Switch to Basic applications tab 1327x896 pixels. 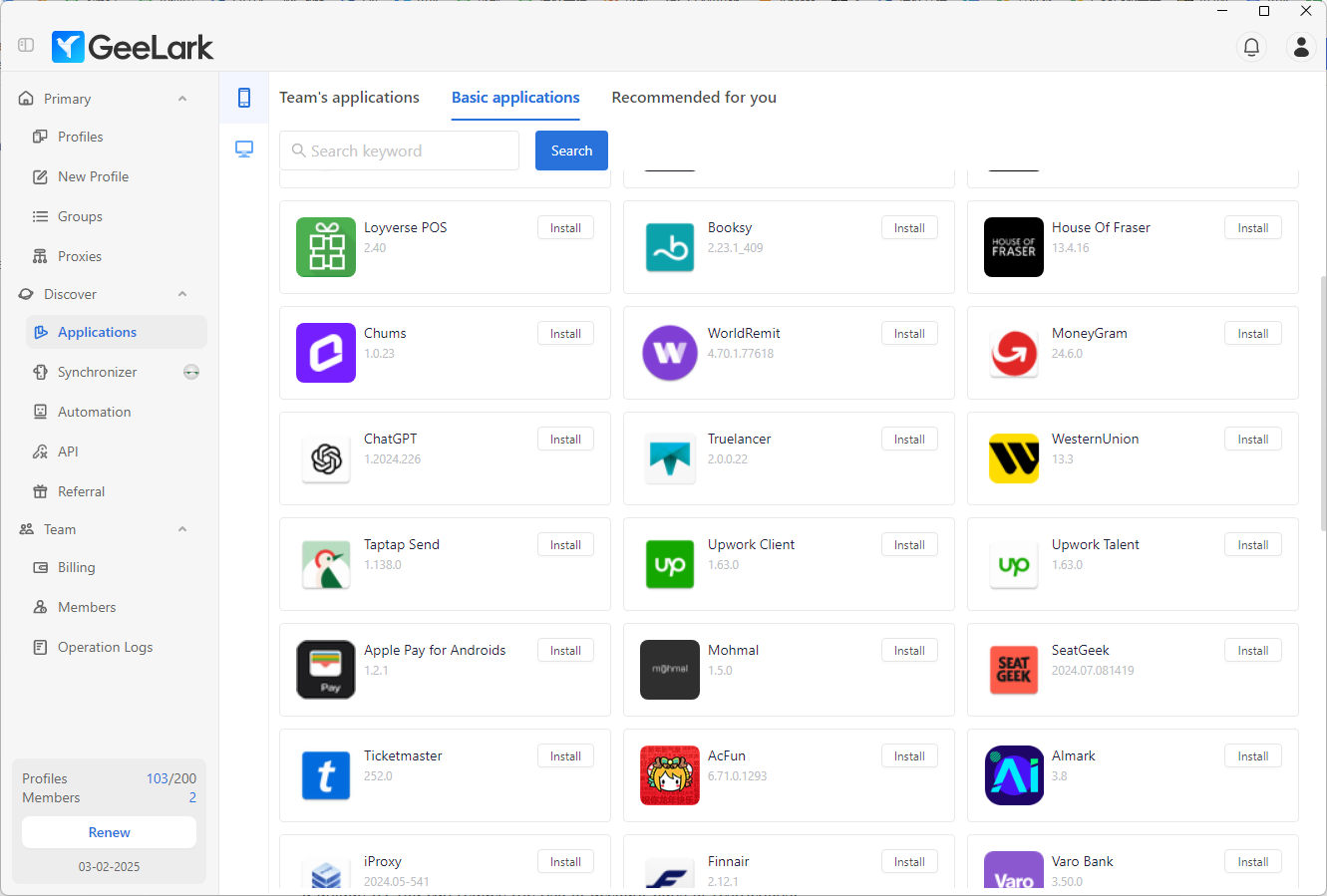[515, 98]
